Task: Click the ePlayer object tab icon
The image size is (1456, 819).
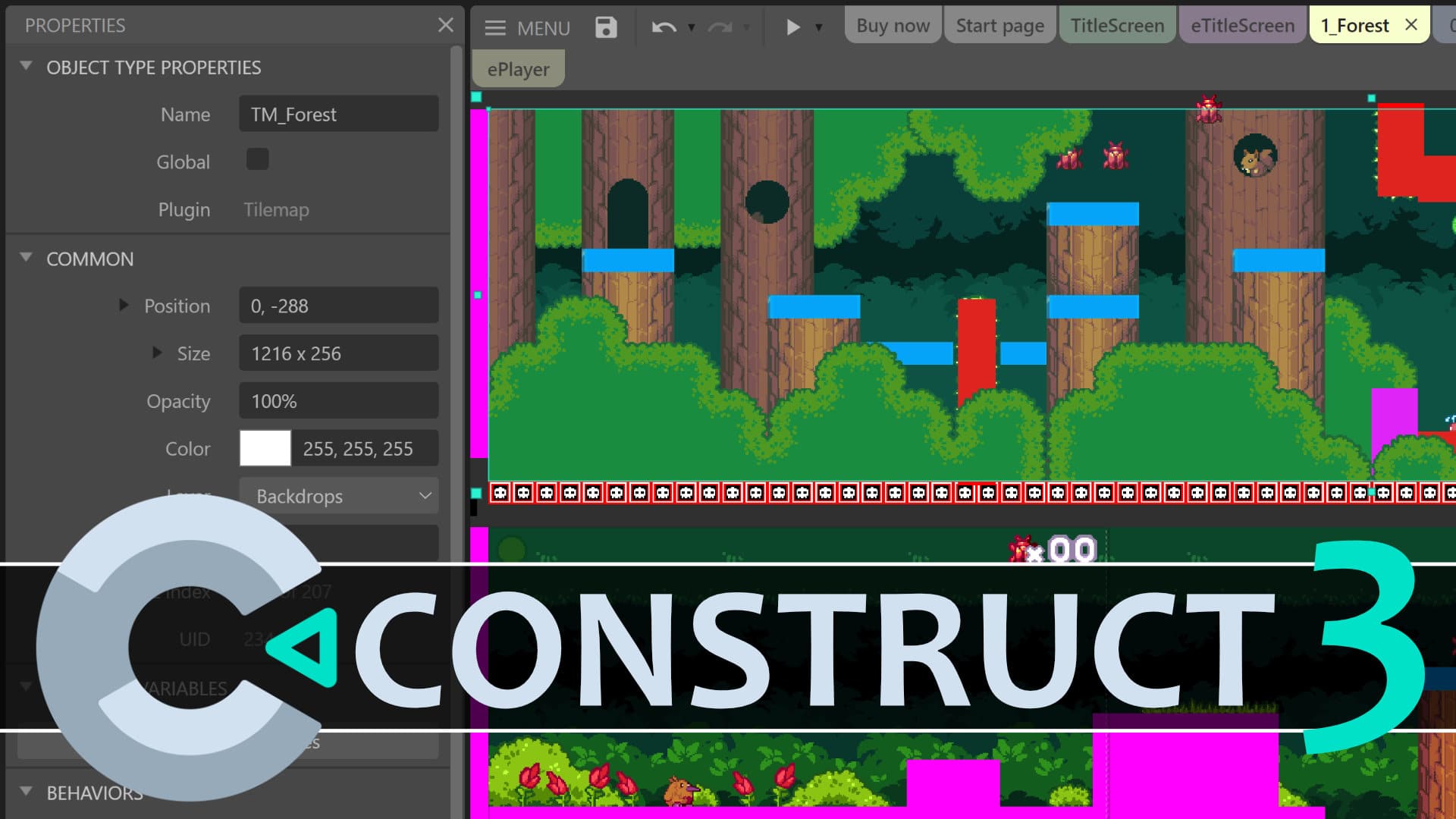Action: (517, 68)
